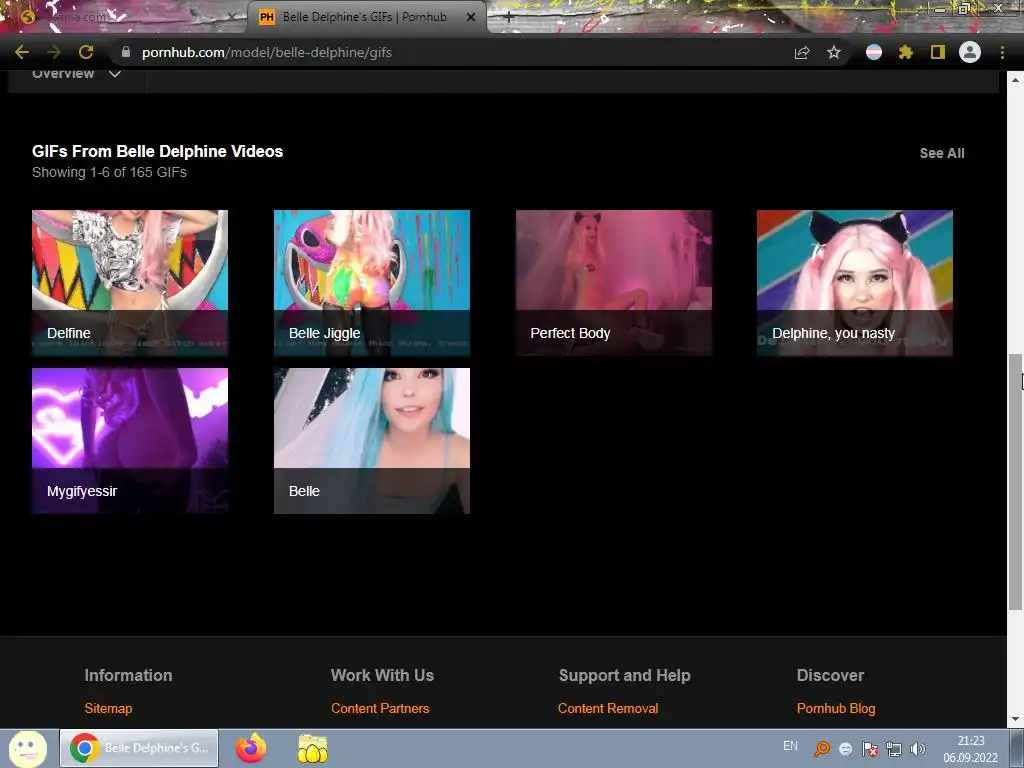Open the Sitemap footer link
The width and height of the screenshot is (1024, 768).
pos(108,709)
